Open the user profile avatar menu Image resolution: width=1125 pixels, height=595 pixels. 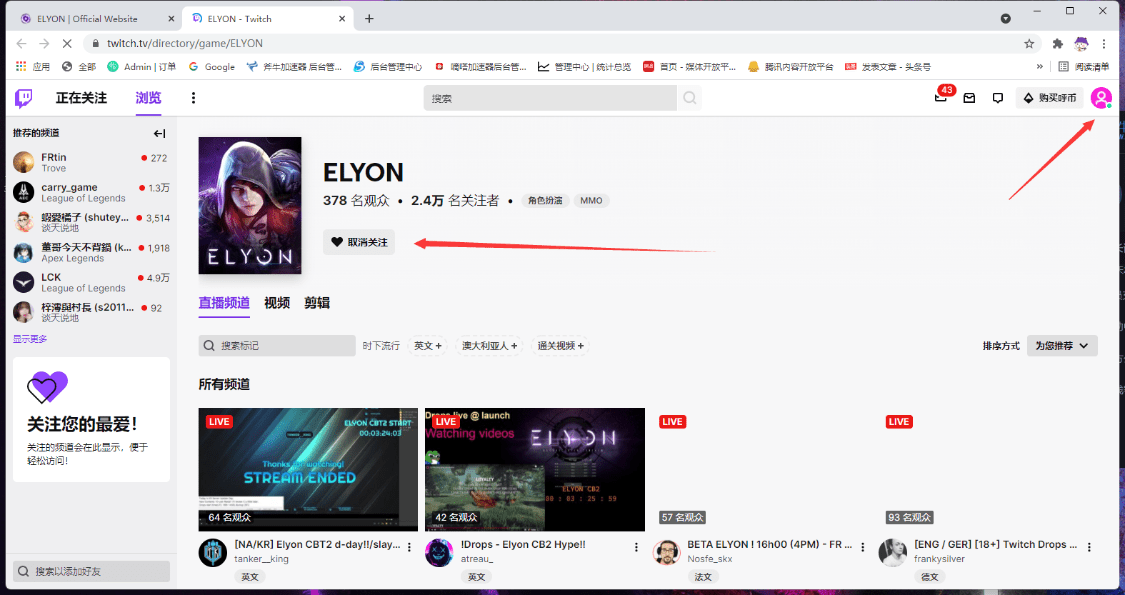coord(1101,98)
